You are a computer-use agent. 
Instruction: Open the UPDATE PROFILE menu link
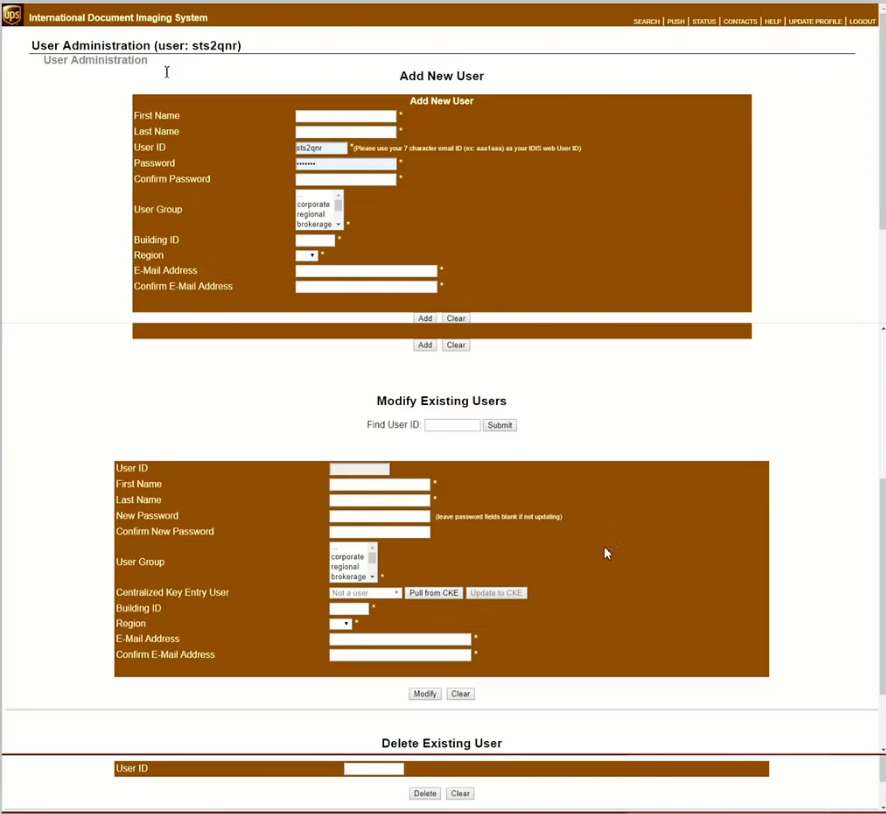815,21
